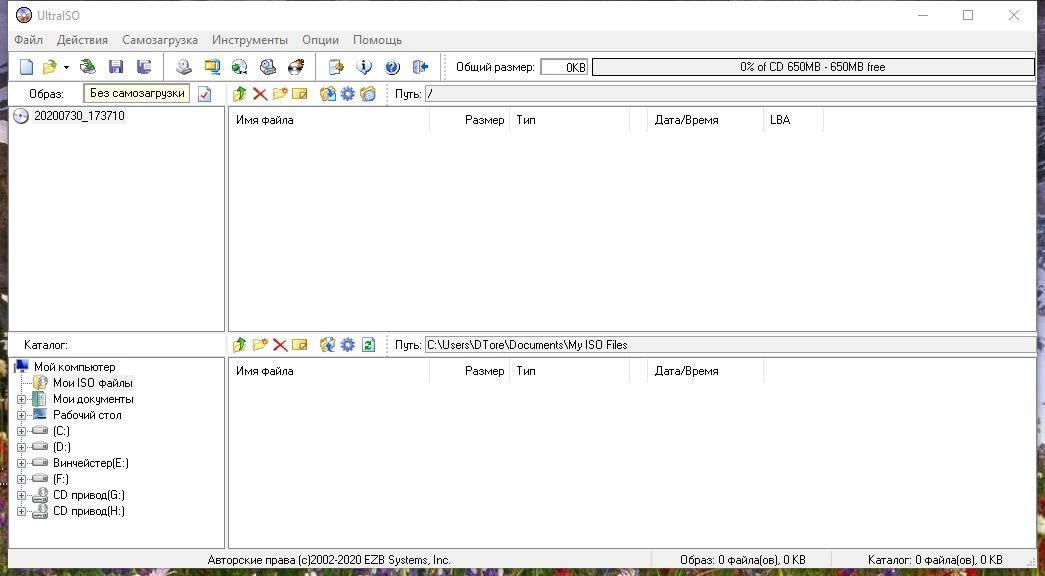This screenshot has width=1045, height=576.
Task: Expand the Мои документы tree node
Action: [21, 399]
